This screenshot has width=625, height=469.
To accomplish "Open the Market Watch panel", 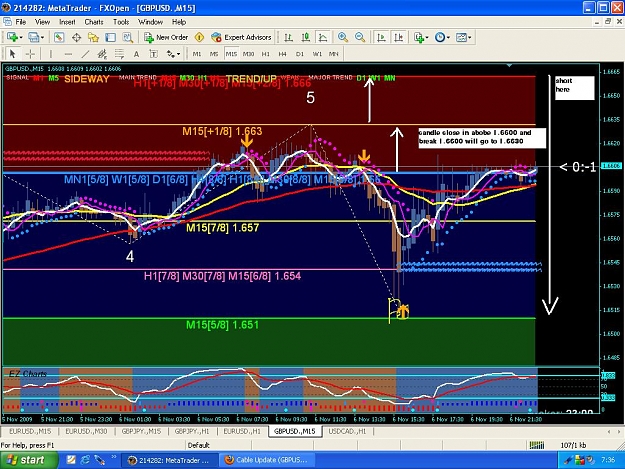I will (59, 37).
